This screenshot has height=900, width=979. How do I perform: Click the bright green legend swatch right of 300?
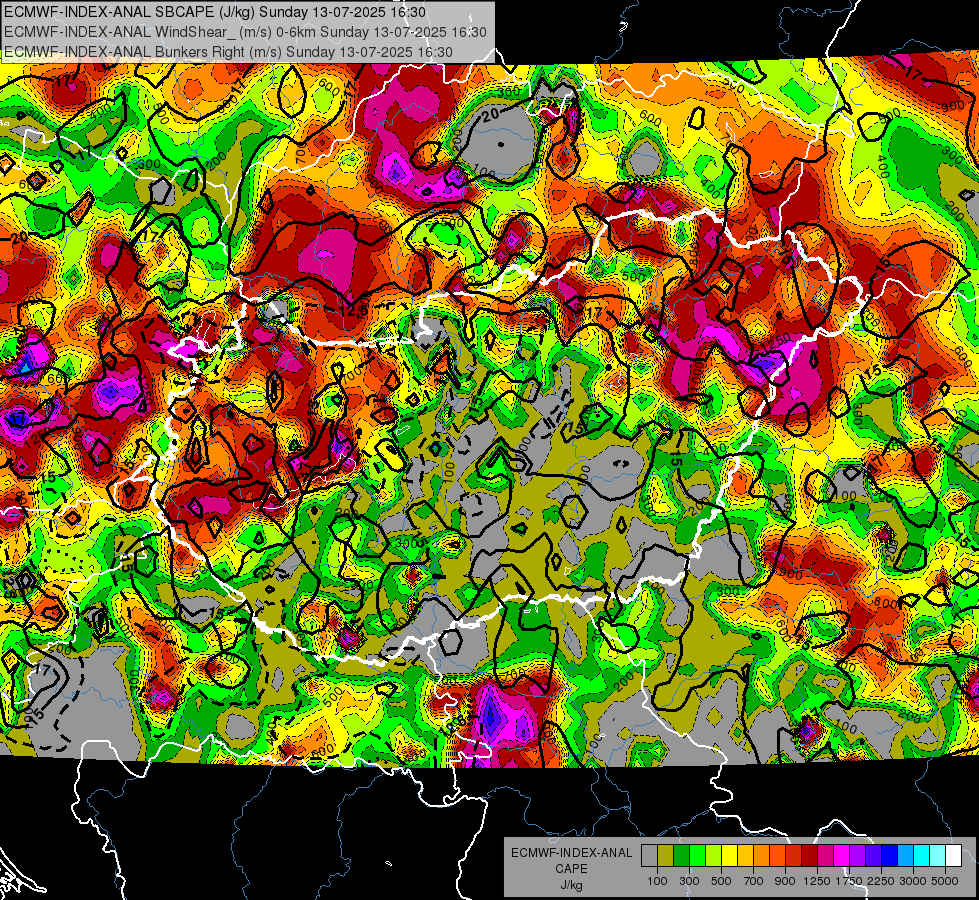coord(697,855)
